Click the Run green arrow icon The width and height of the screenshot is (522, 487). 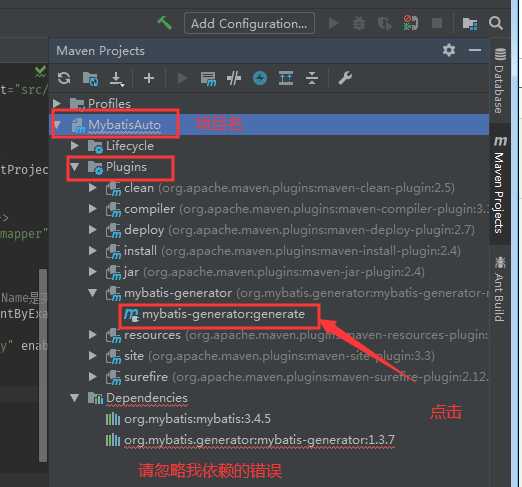333,23
